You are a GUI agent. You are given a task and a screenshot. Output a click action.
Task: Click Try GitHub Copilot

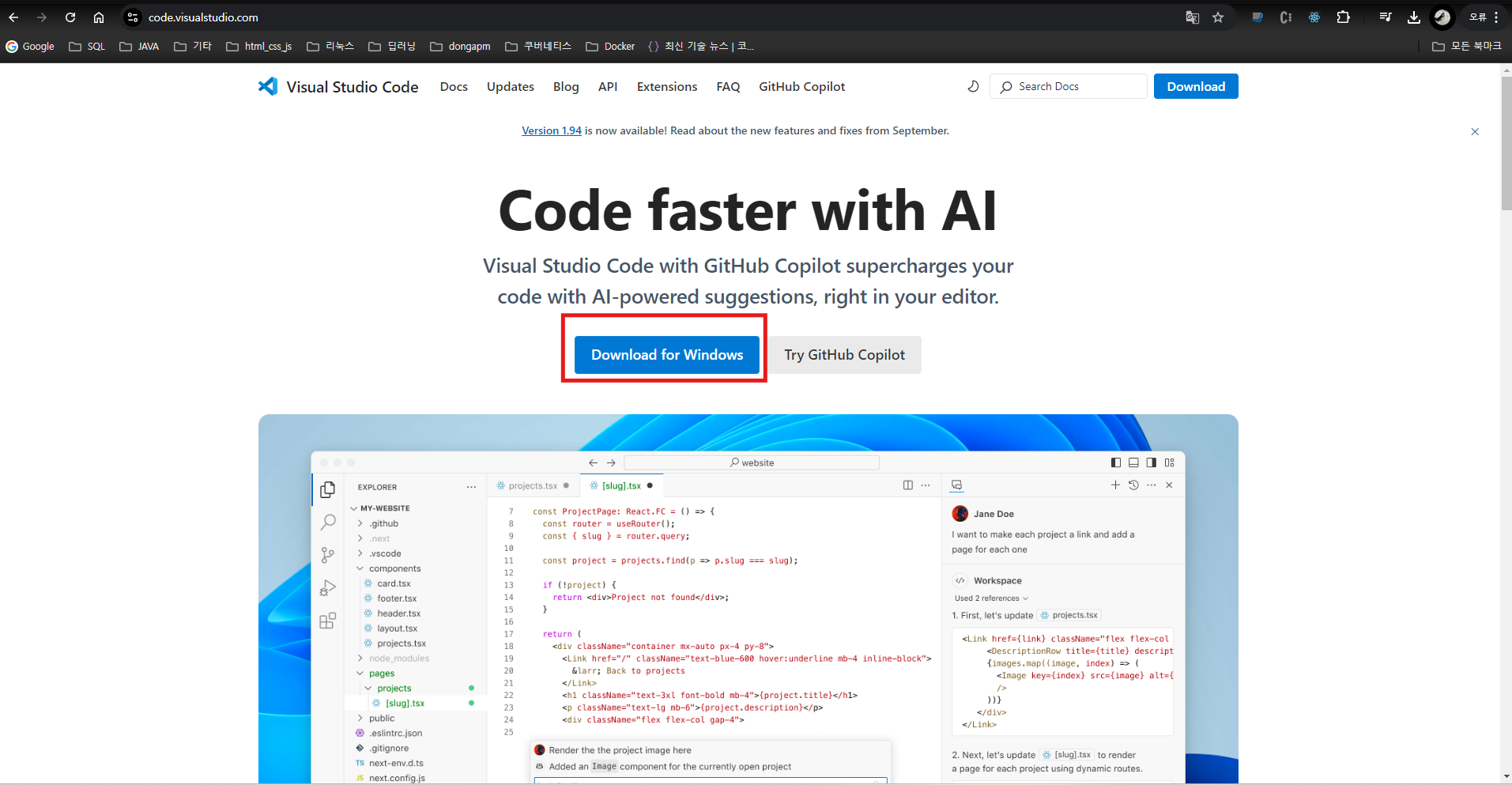tap(844, 355)
